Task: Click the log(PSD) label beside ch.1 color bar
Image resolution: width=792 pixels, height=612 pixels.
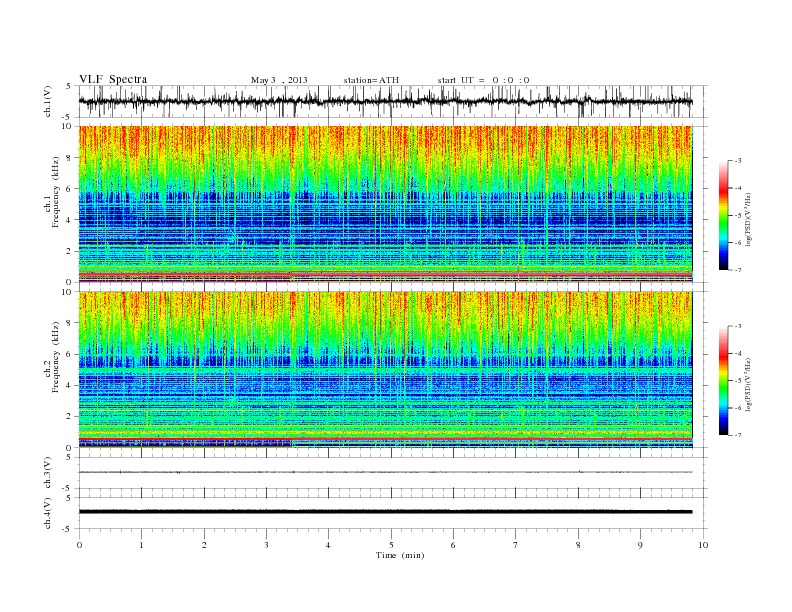Action: 749,218
